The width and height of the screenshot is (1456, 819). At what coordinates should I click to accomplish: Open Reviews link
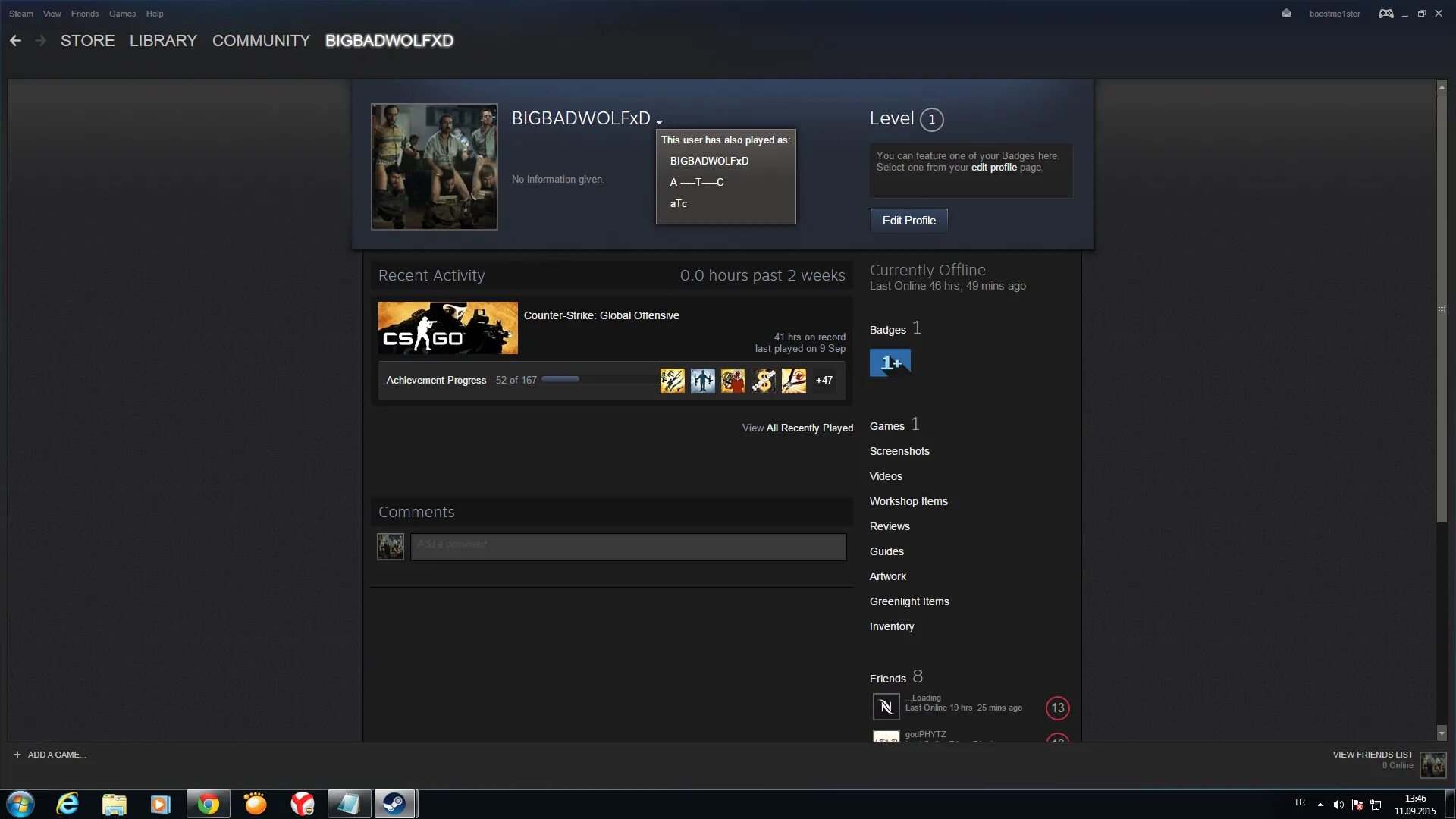[x=890, y=526]
